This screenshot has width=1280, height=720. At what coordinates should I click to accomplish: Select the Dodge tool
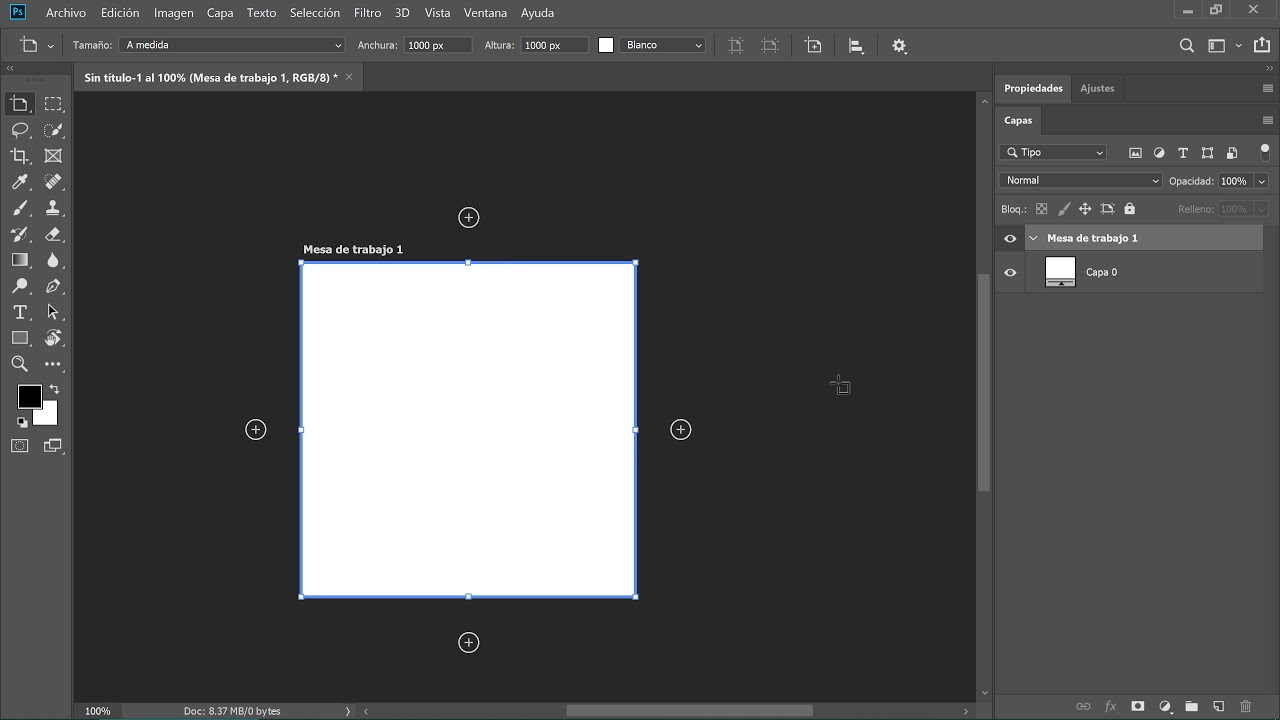click(x=20, y=286)
